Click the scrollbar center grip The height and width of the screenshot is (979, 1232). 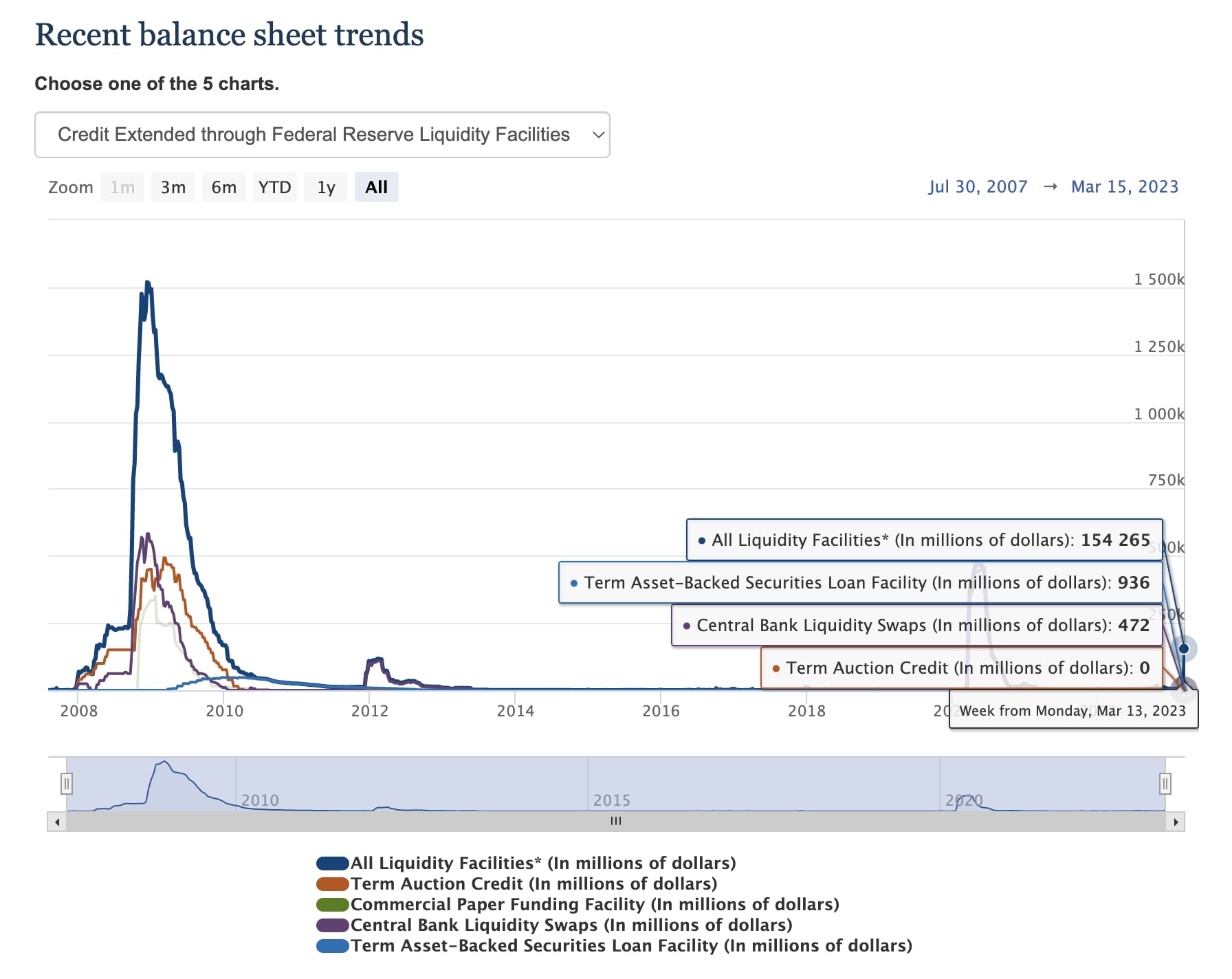(x=616, y=821)
